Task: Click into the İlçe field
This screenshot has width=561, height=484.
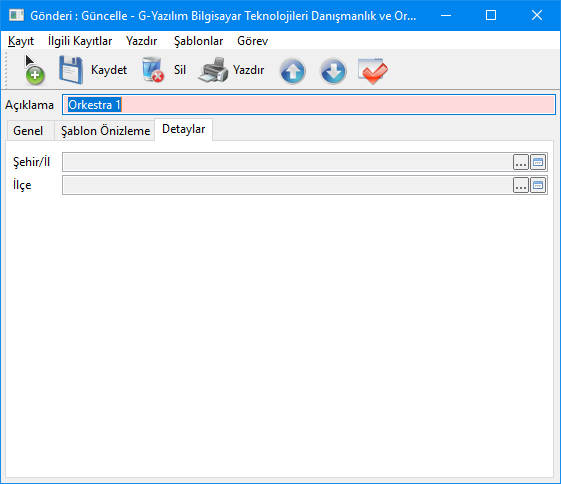Action: coord(287,185)
